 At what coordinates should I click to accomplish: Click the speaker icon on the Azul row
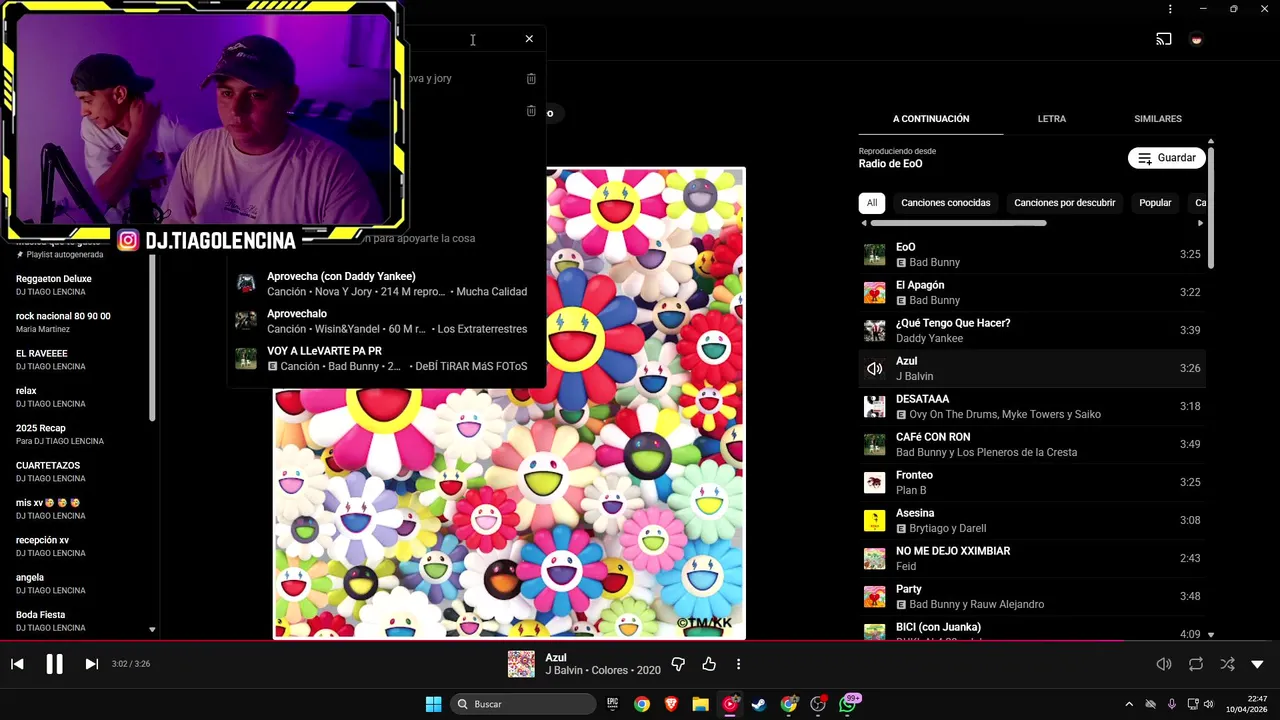874,369
